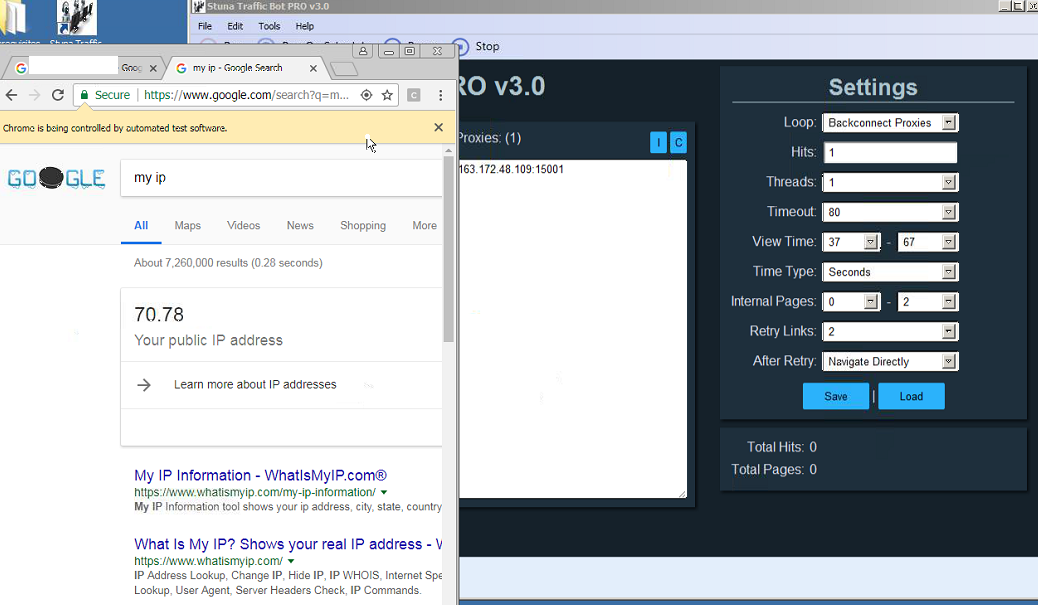This screenshot has width=1038, height=605.
Task: Click the Chrome address bar URL
Action: click(246, 95)
